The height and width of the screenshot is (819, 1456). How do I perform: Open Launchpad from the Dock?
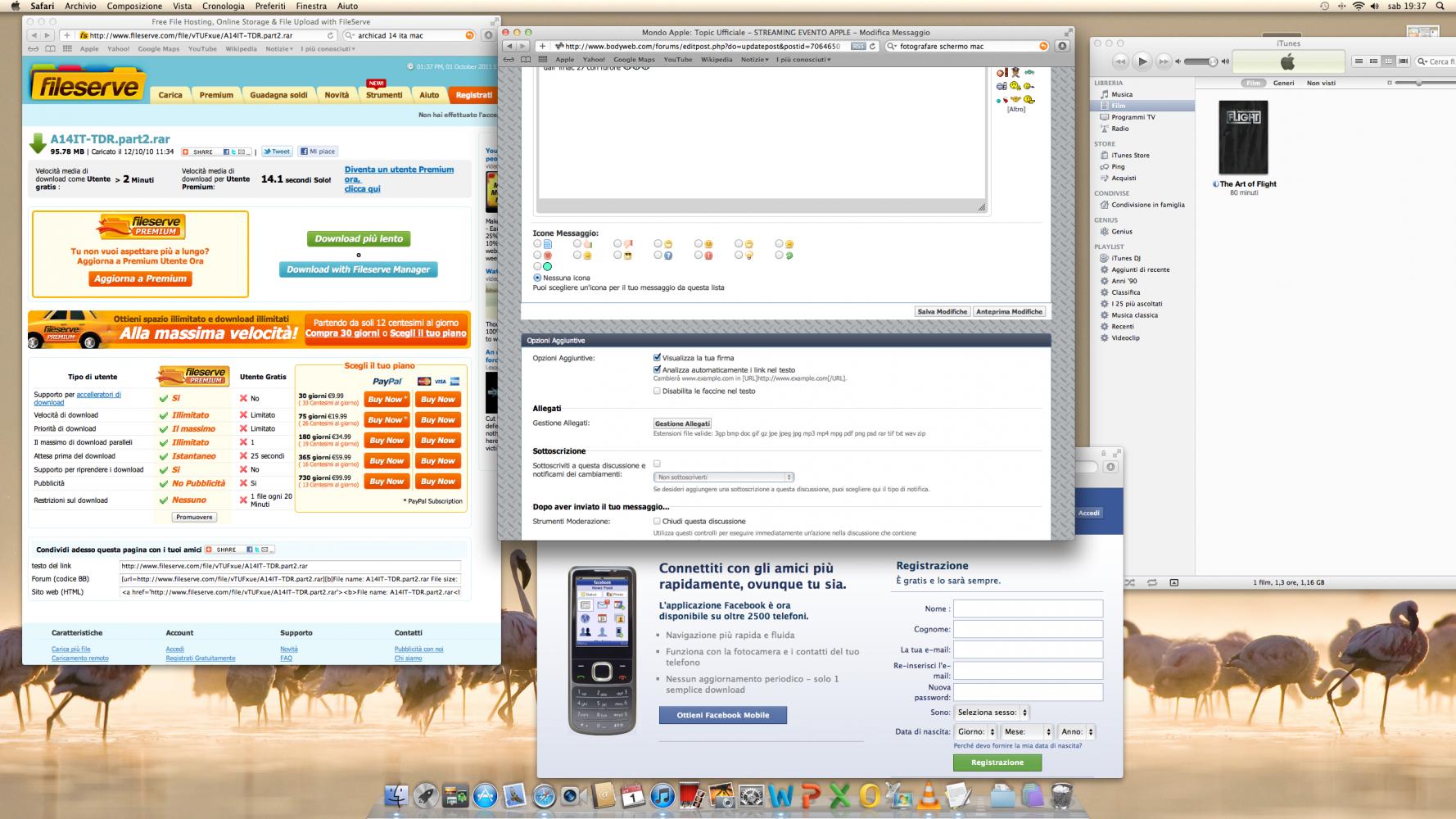[x=425, y=794]
